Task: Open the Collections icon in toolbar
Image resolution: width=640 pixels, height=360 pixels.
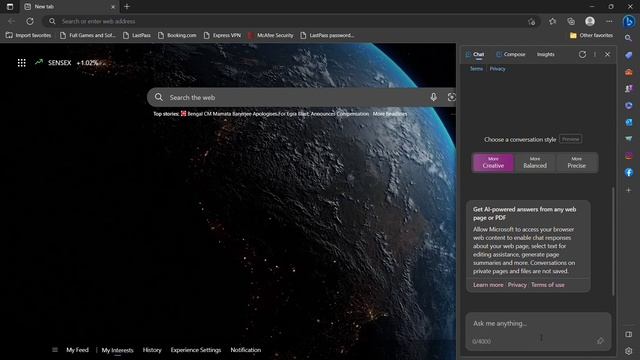Action: pos(571,21)
